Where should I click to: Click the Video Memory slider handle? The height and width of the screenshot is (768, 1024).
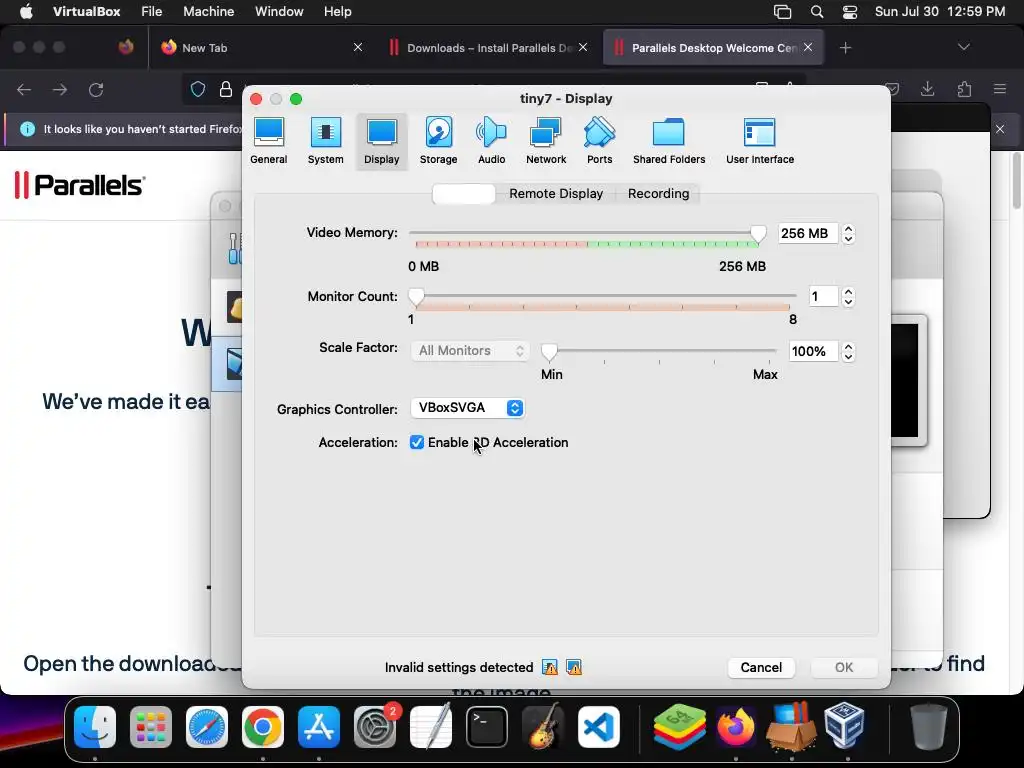coord(758,234)
